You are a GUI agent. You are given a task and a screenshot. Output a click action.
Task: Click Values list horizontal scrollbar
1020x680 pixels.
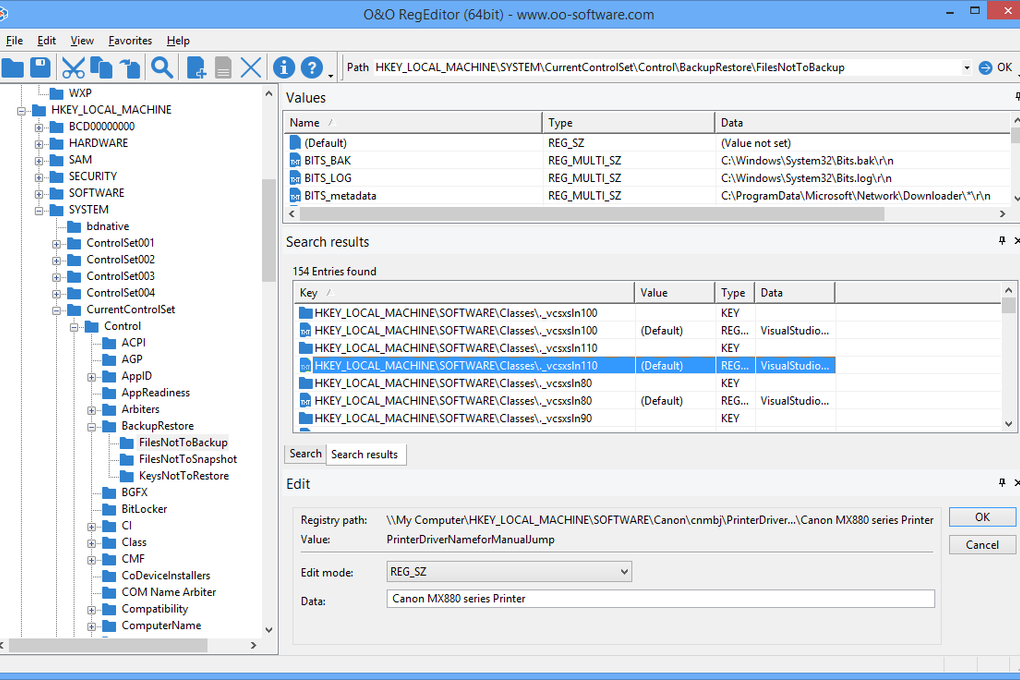[x=591, y=213]
